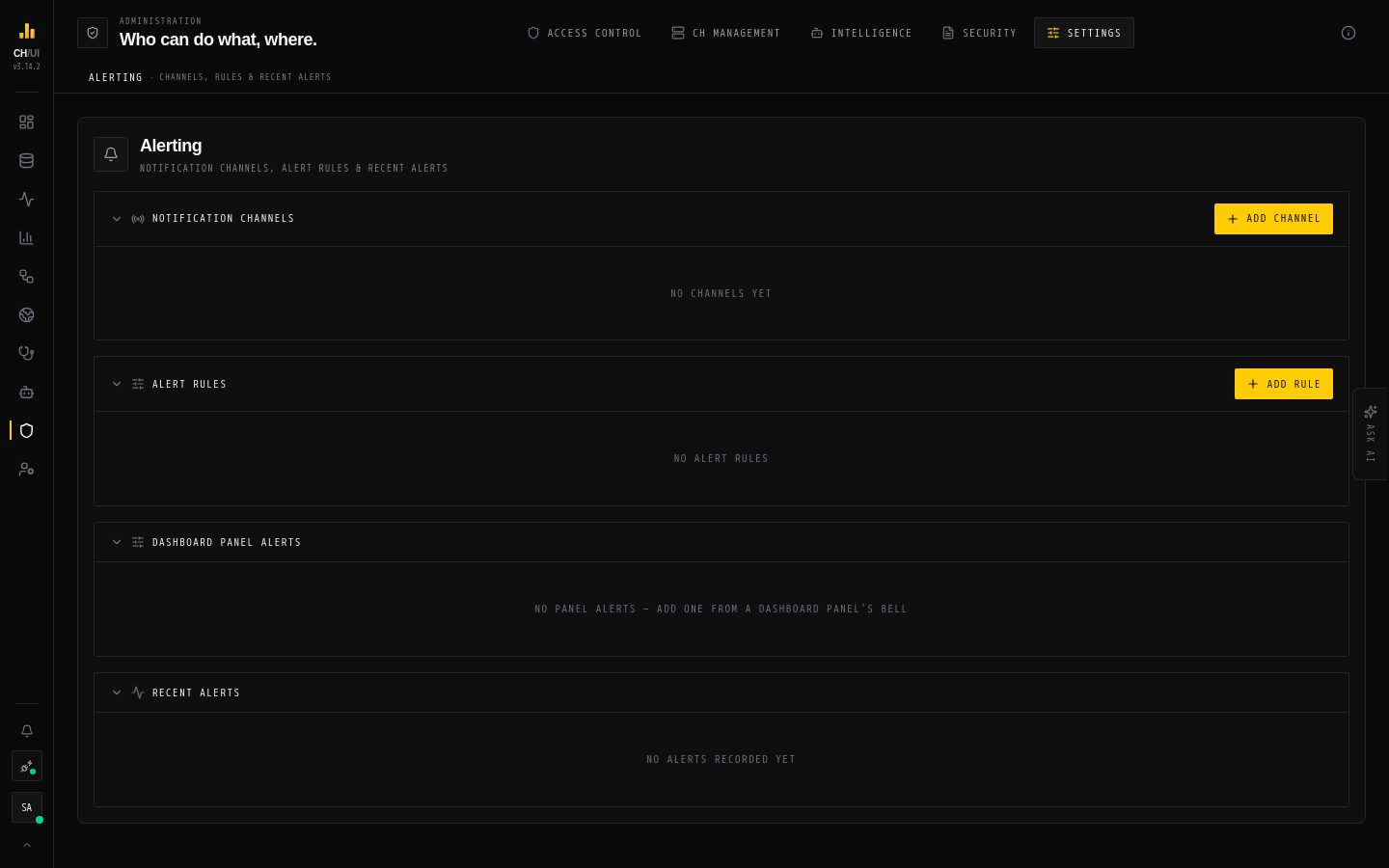Click the database cylinder icon in sidebar
Image resolution: width=1389 pixels, height=868 pixels.
click(26, 161)
